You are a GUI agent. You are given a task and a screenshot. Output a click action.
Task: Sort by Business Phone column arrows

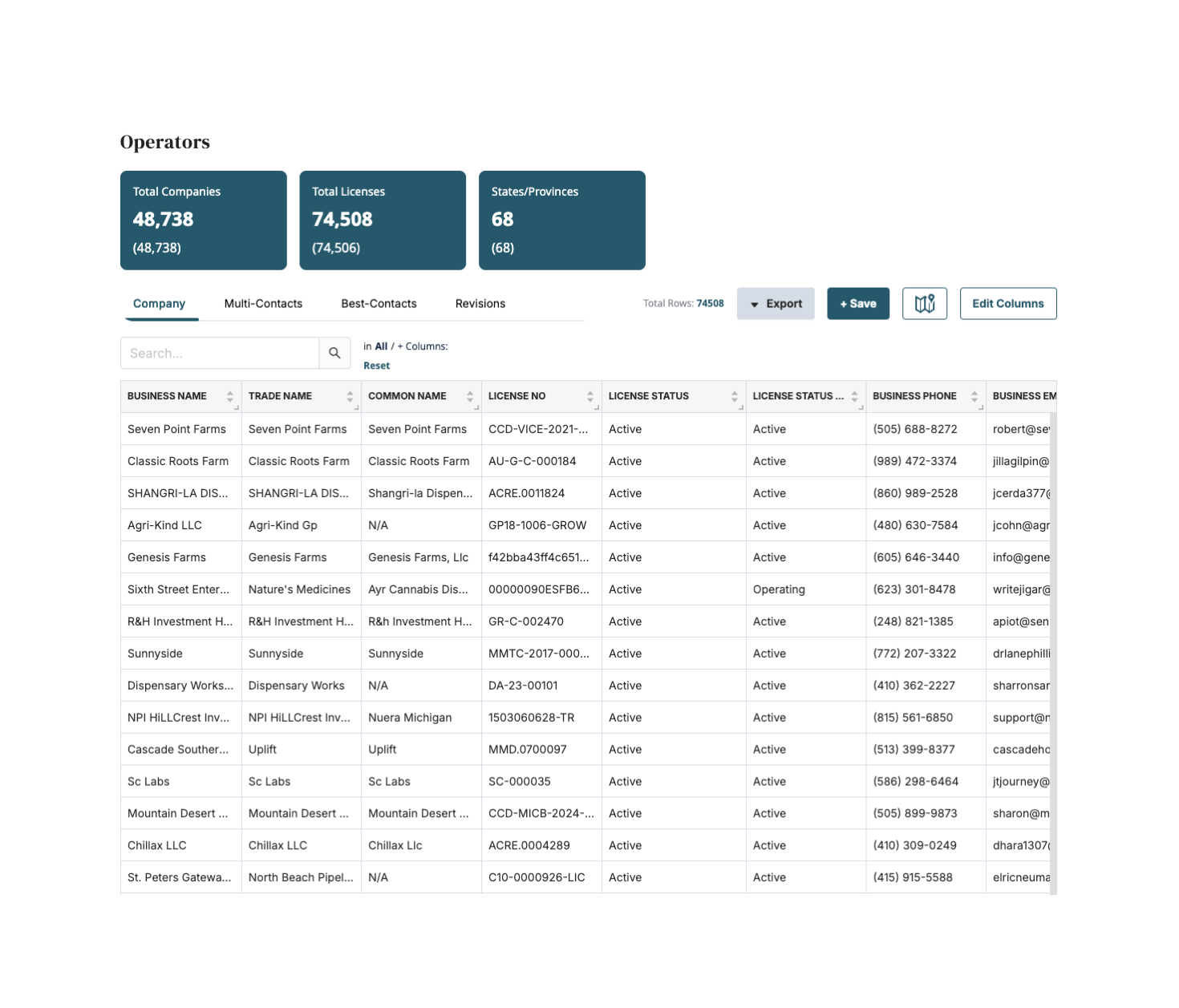click(974, 396)
